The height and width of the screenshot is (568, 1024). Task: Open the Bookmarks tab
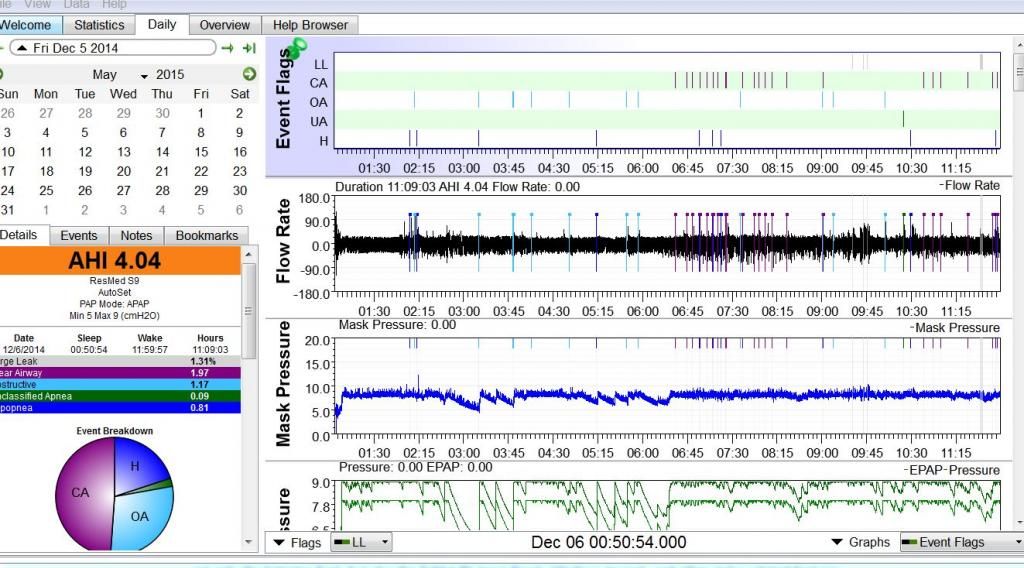coord(206,236)
